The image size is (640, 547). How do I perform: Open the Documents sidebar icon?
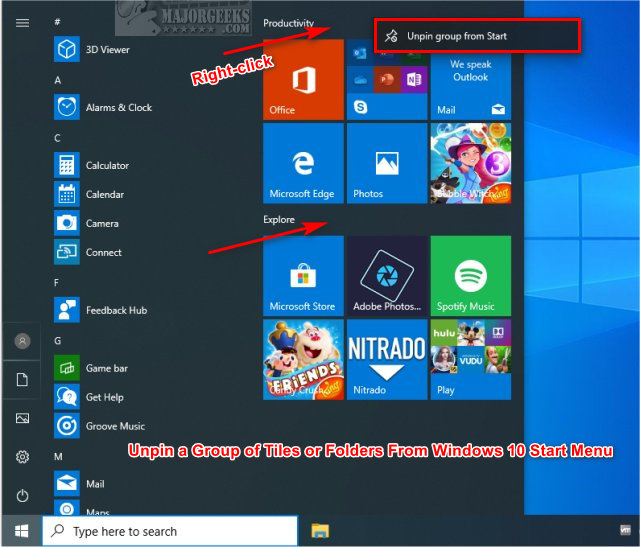[22, 380]
